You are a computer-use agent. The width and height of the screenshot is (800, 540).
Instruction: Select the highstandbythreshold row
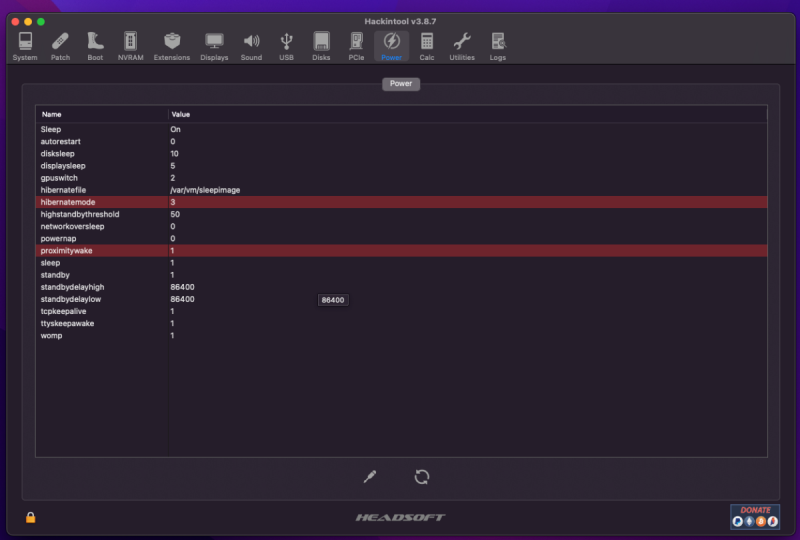[x=402, y=214]
